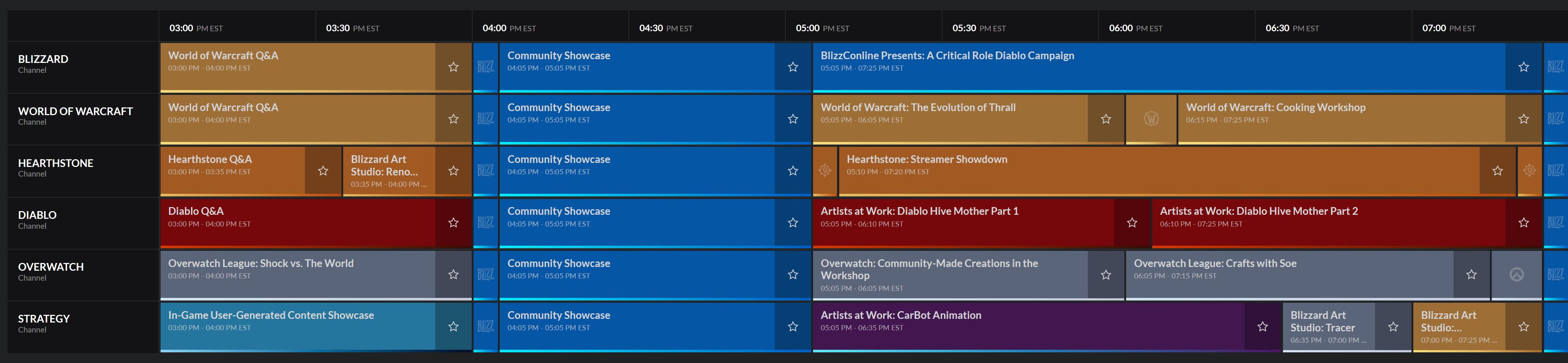Click BLIZZ break block in Hearthstone row at 4 PM

pyautogui.click(x=485, y=171)
